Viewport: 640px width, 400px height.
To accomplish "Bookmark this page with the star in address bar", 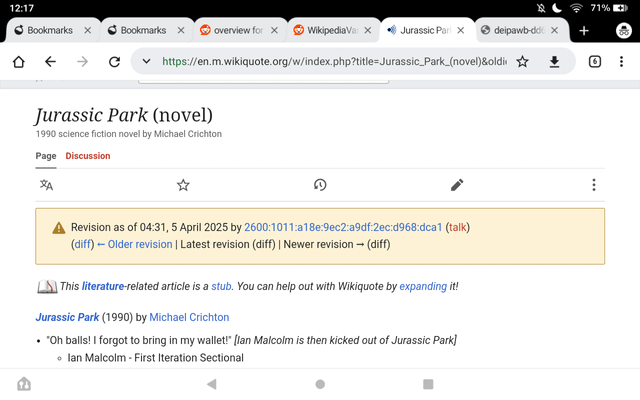I will (522, 62).
